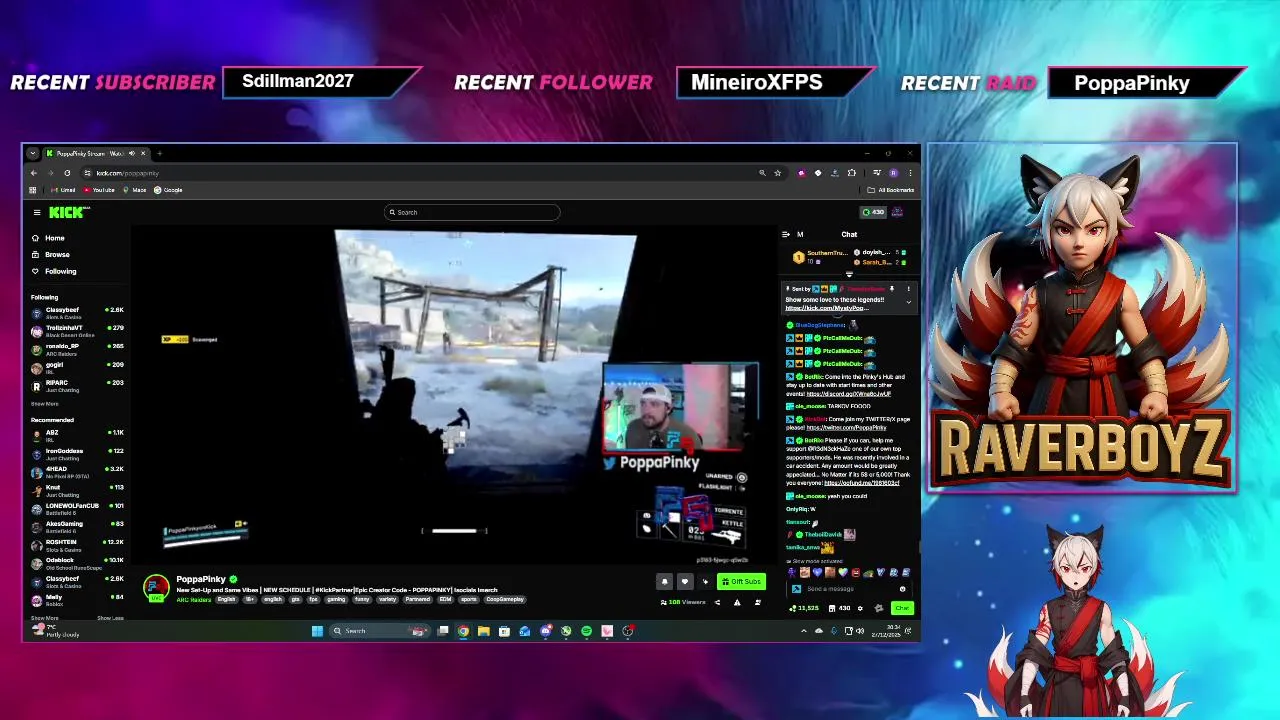Reload the browser page
This screenshot has width=1280, height=720.
pos(67,173)
